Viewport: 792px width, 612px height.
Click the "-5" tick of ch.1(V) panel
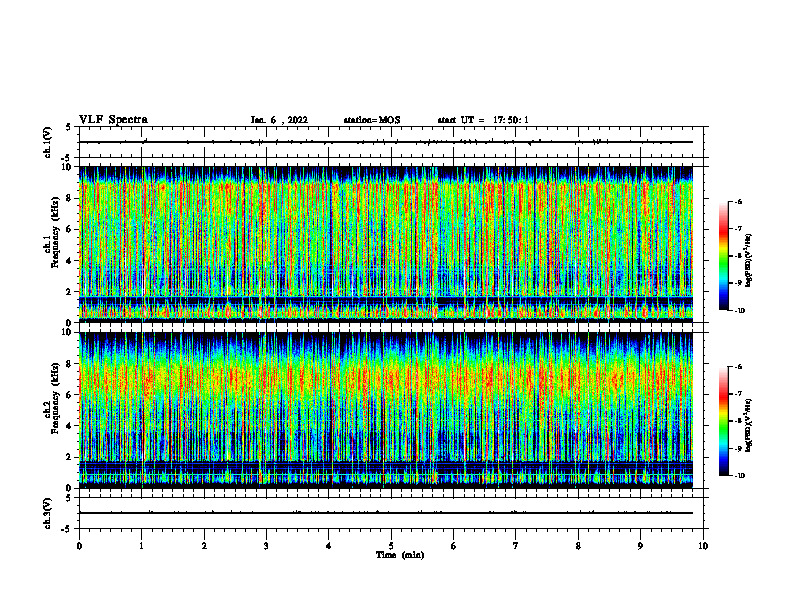(x=67, y=158)
